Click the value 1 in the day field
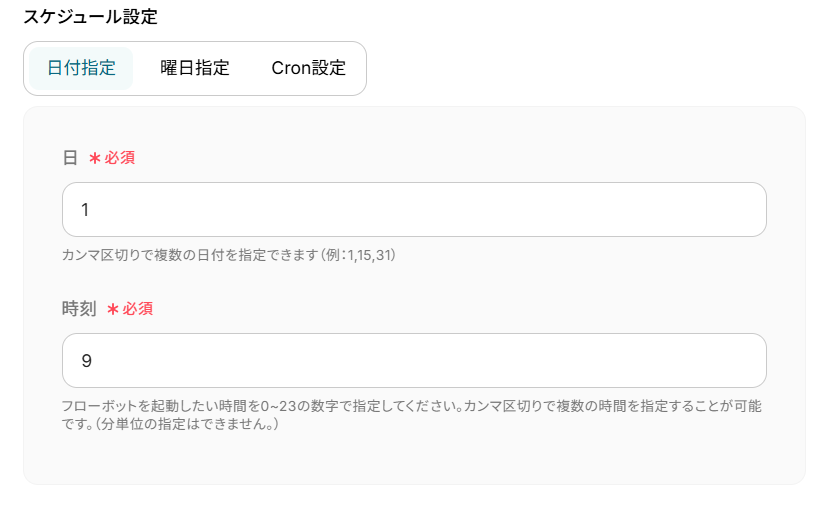 86,210
